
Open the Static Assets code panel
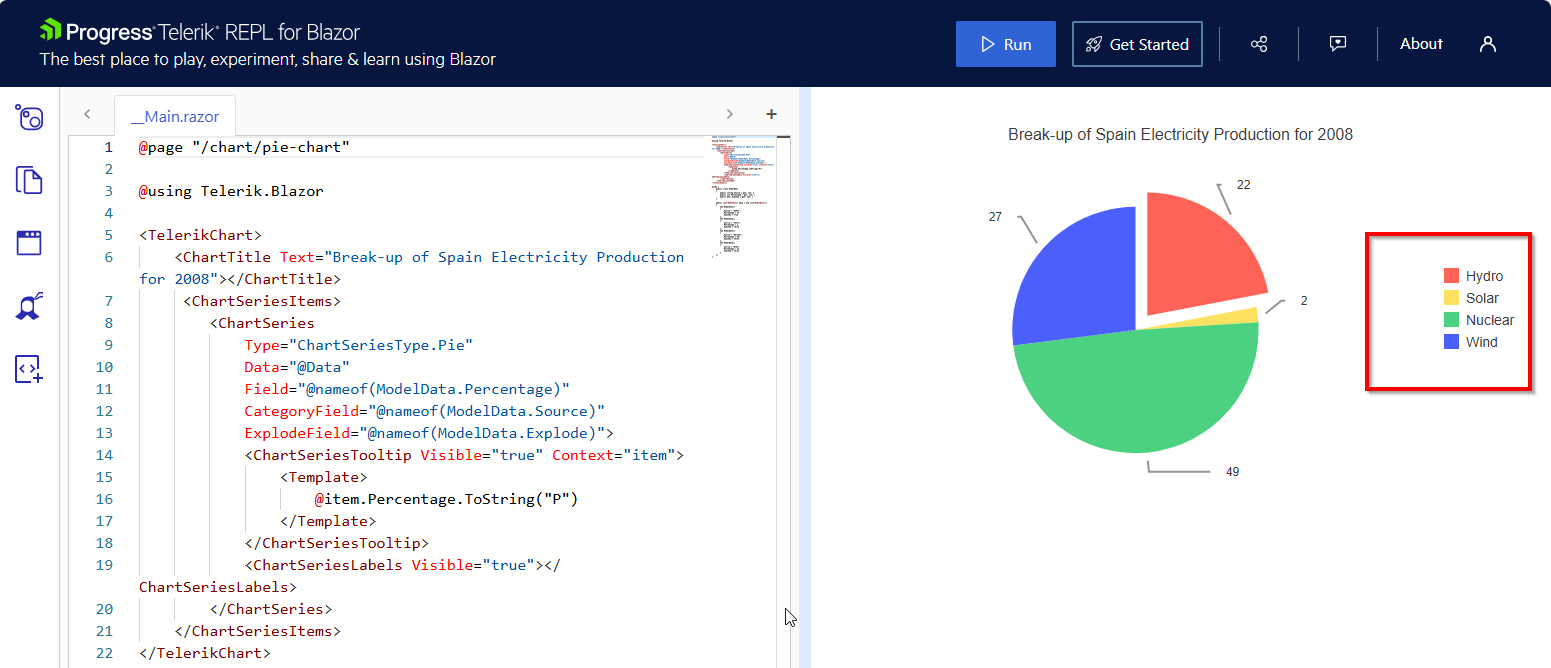point(29,370)
